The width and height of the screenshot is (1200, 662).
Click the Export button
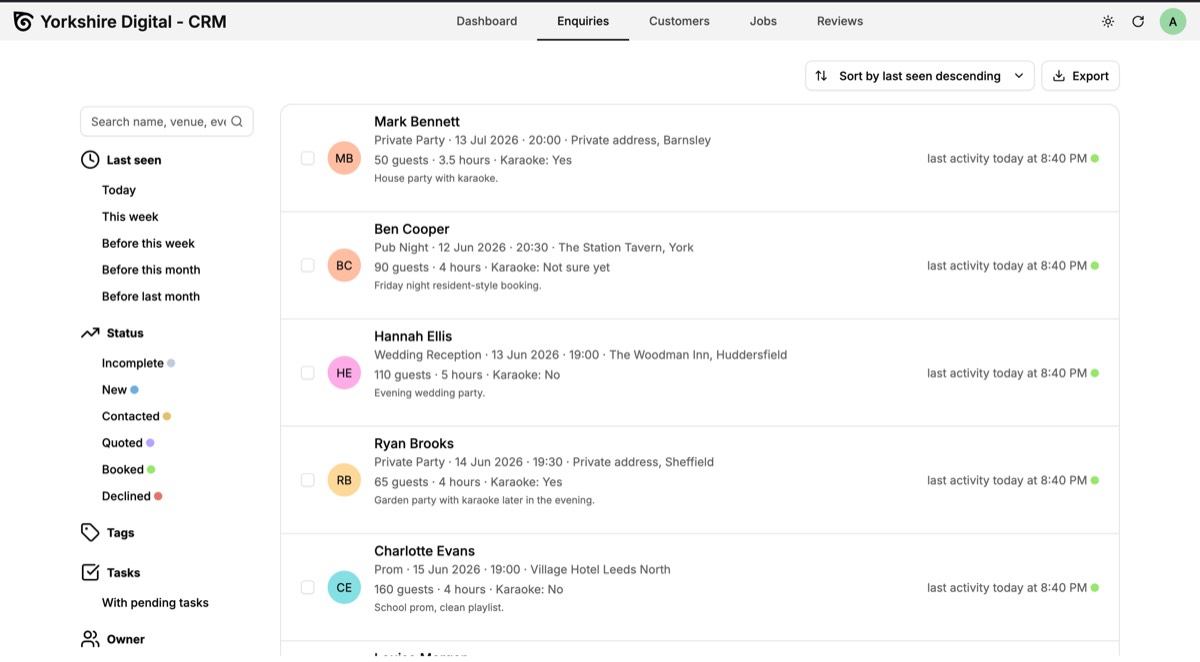(1081, 76)
